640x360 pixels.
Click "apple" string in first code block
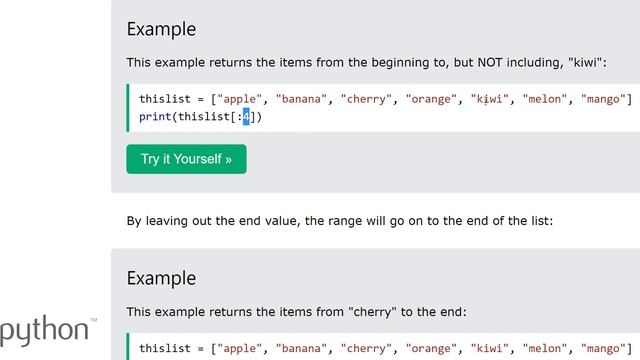point(240,99)
